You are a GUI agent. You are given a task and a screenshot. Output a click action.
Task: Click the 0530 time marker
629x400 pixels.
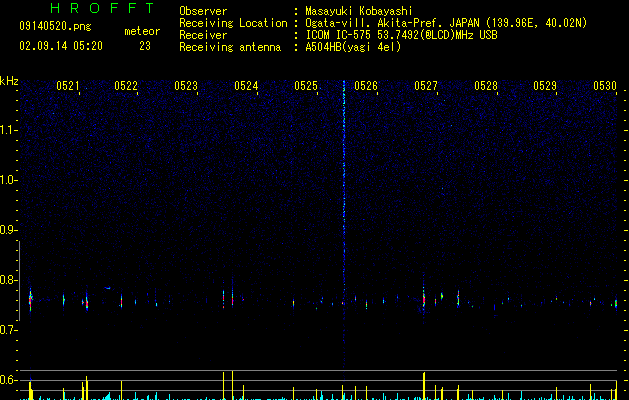click(605, 85)
